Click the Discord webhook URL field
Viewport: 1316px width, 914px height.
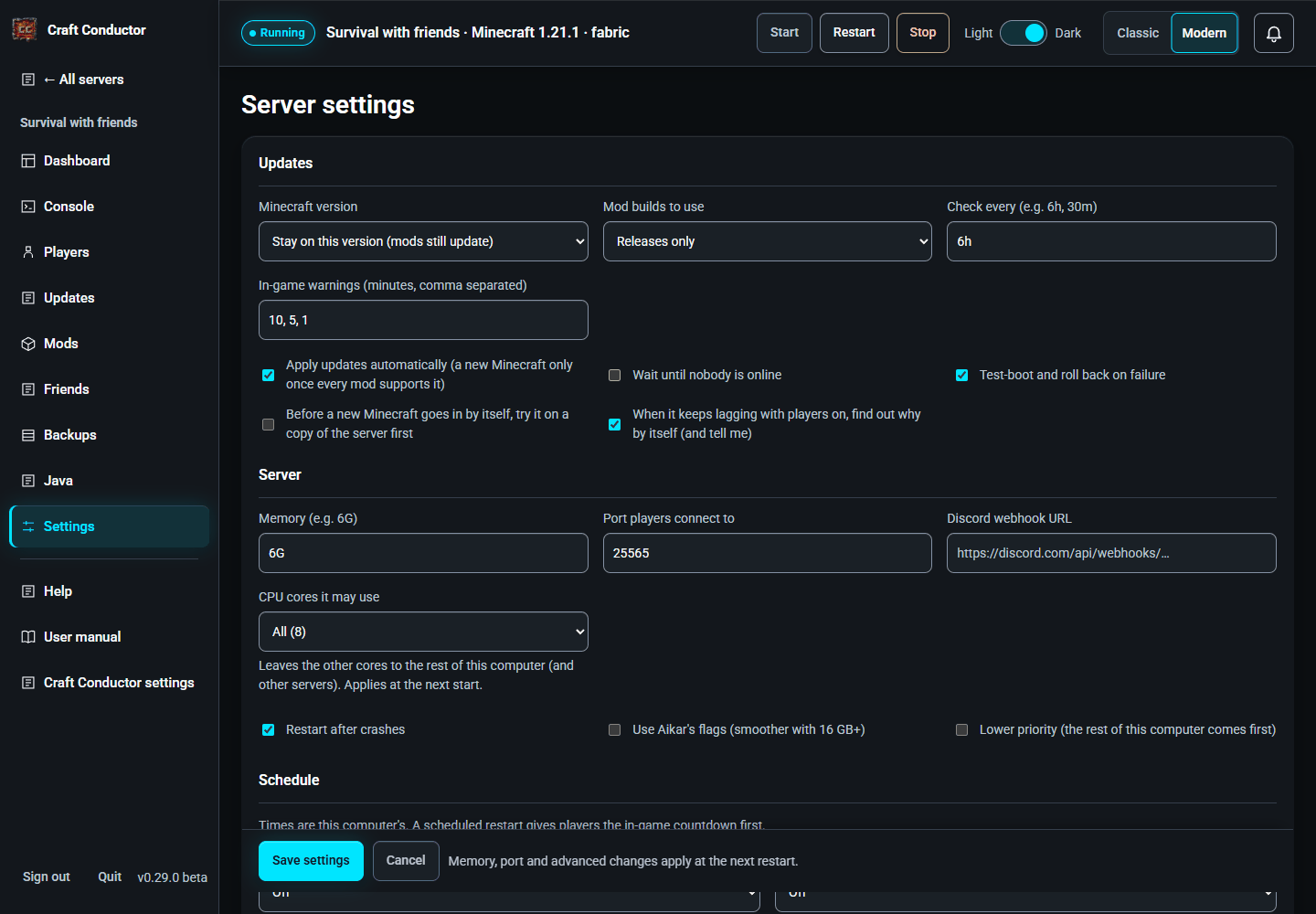pyautogui.click(x=1111, y=553)
